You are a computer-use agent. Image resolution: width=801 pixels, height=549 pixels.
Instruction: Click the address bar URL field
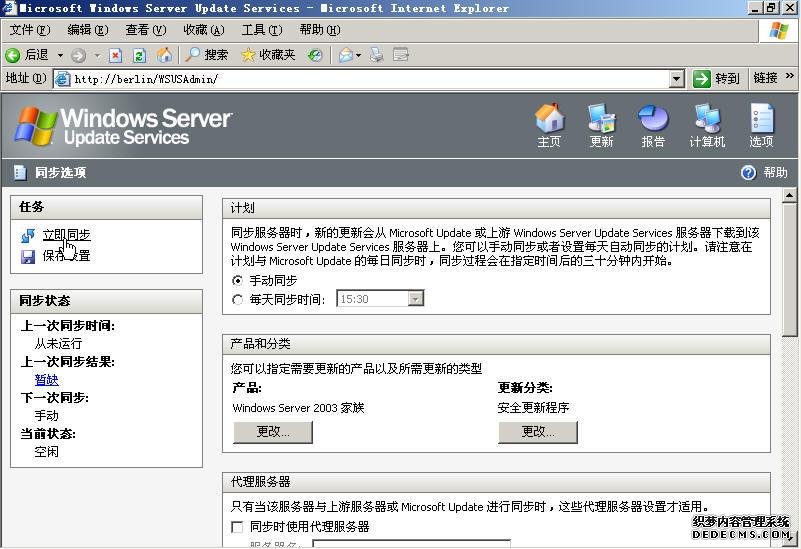370,79
